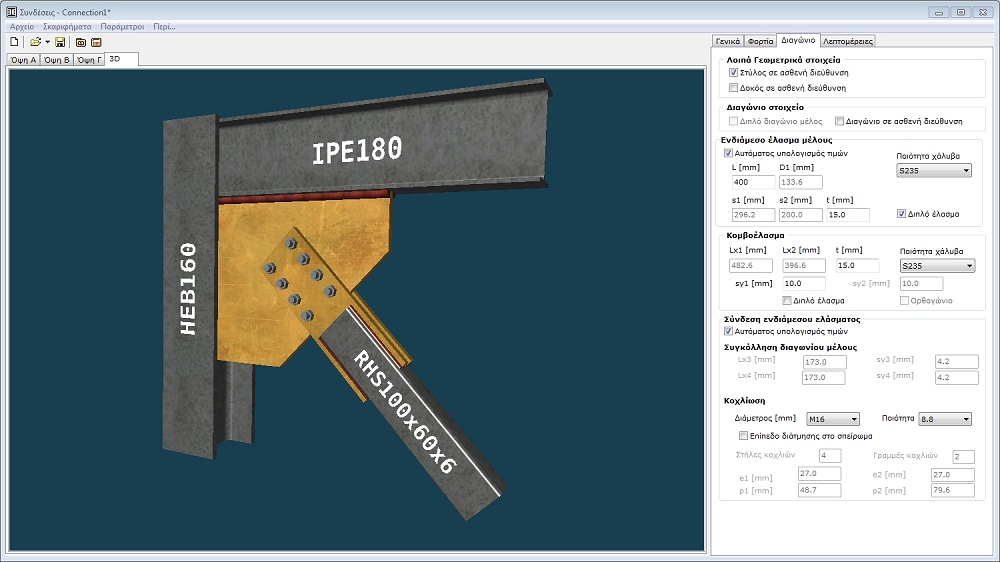Enable 'Δοκός σε ασθενή διεύθυνση' checkbox
1000x562 pixels.
pos(734,88)
